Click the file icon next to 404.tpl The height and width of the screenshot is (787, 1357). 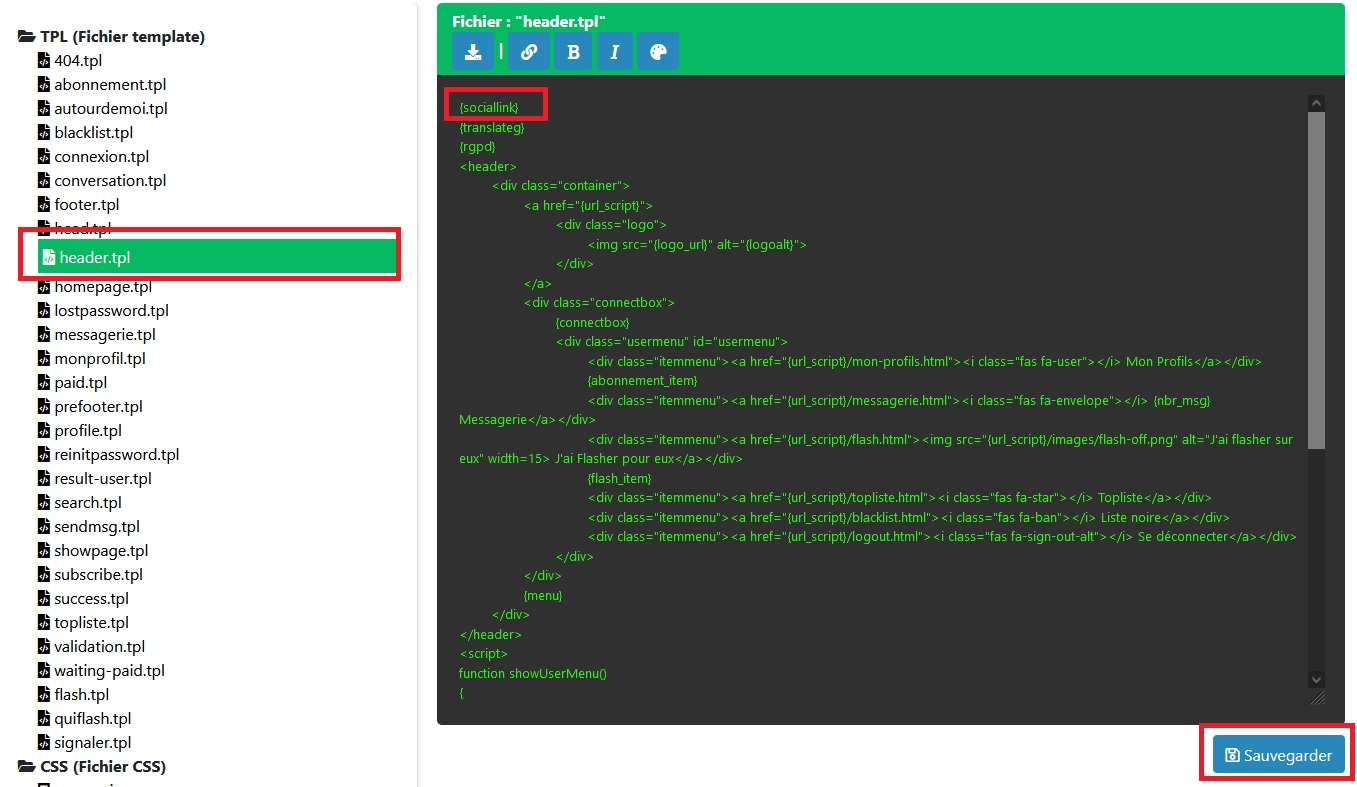click(44, 60)
